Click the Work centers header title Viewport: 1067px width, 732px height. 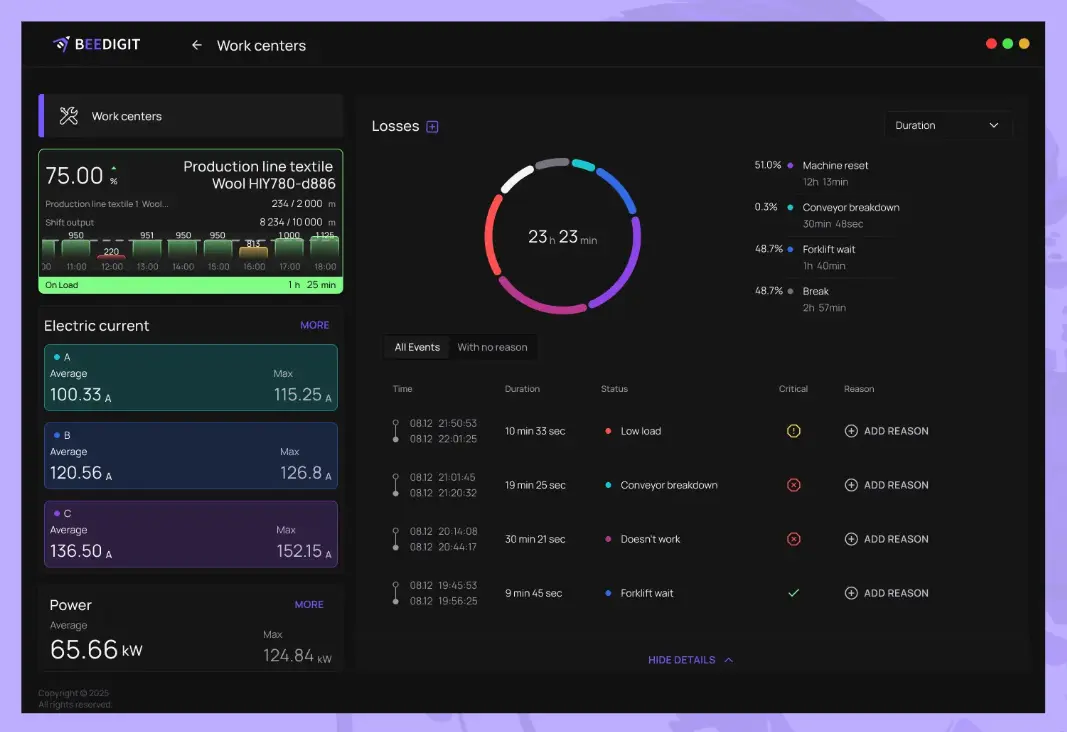point(261,46)
